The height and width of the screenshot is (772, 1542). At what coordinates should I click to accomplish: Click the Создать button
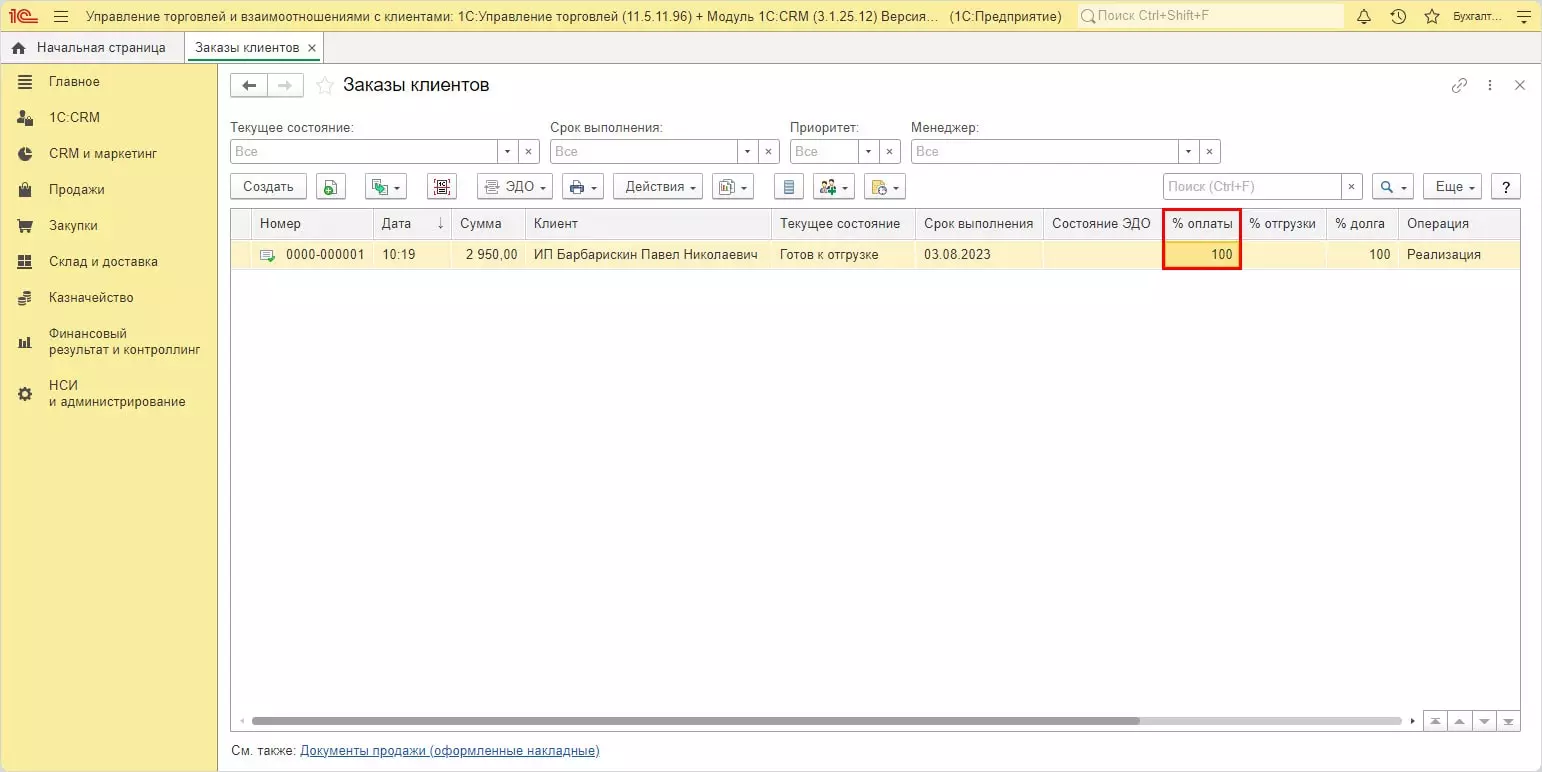[x=268, y=187]
